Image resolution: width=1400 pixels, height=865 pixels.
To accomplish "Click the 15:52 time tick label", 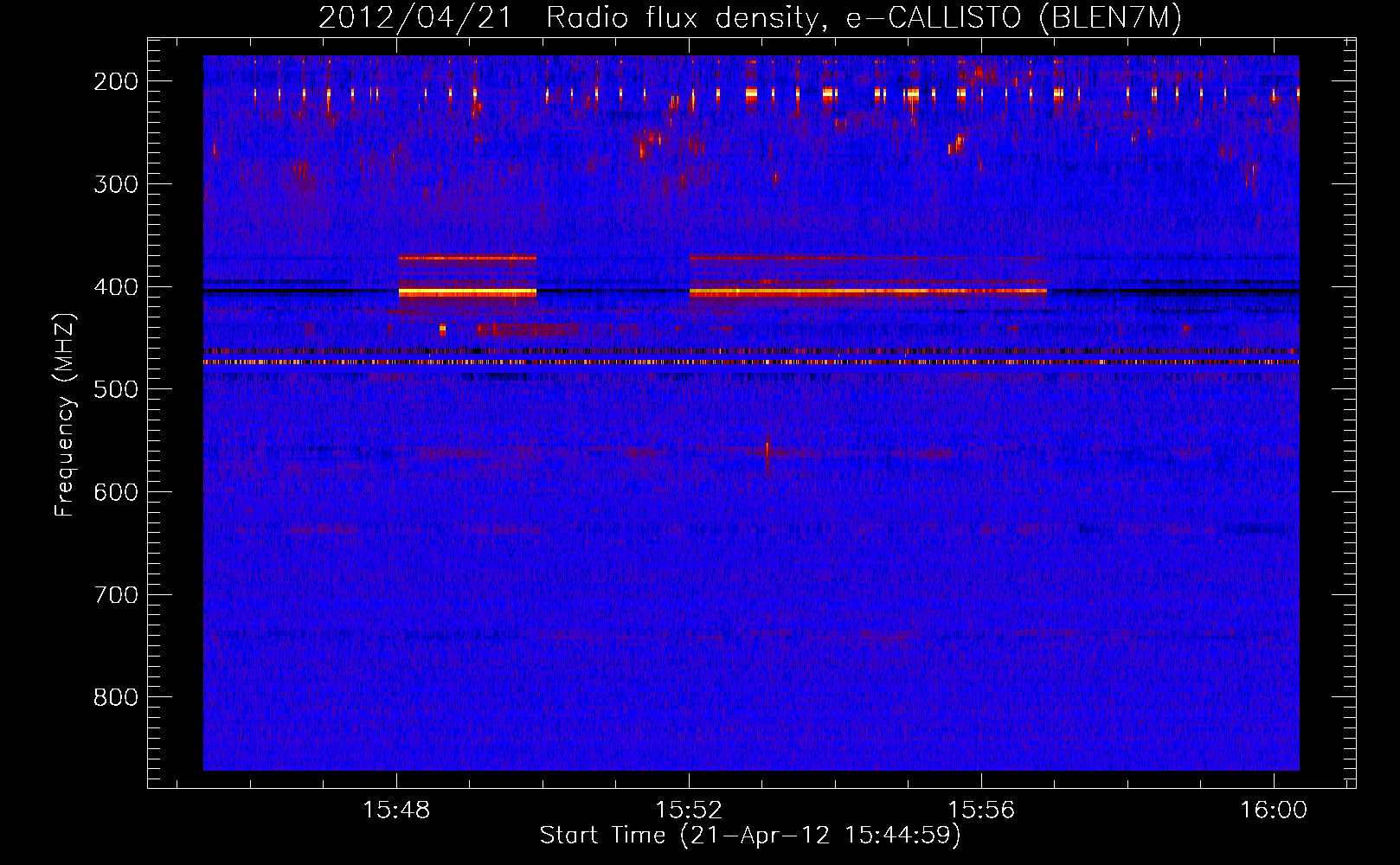I will [x=689, y=811].
